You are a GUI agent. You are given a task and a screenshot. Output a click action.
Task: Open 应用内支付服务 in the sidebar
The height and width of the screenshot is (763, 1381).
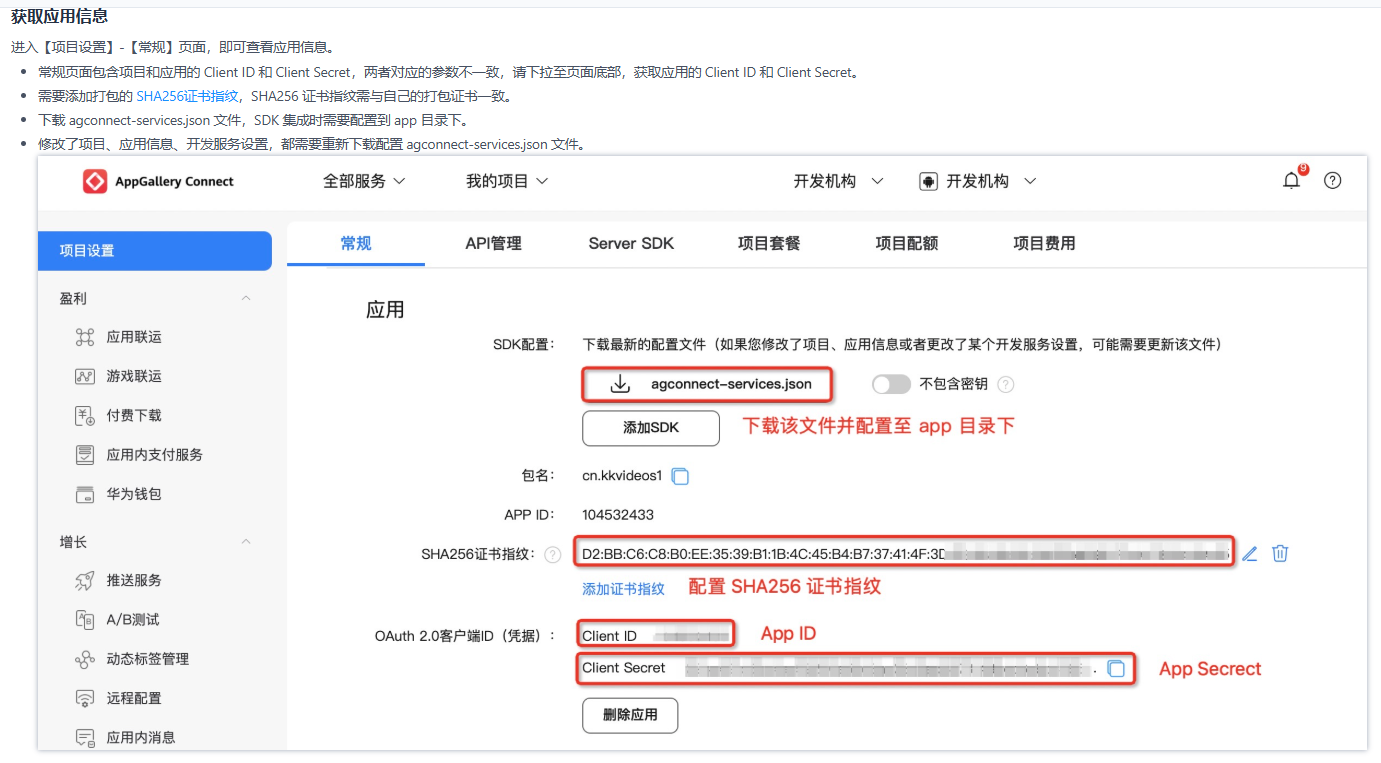point(155,454)
